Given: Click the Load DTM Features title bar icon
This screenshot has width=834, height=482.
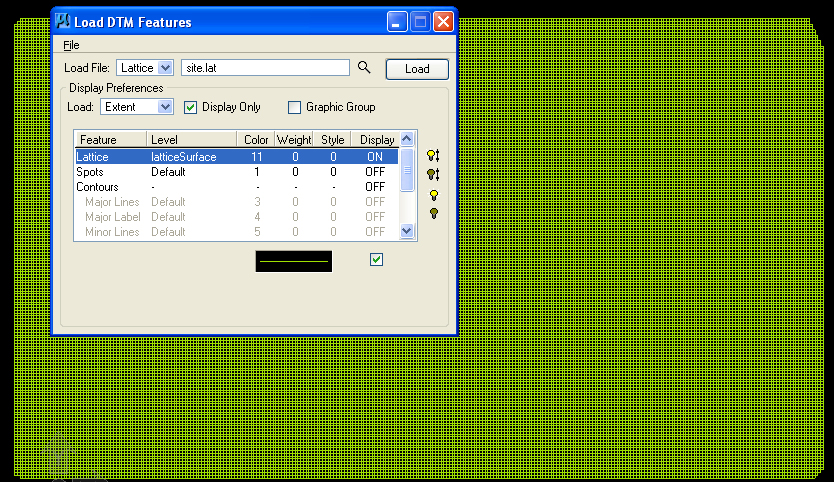Looking at the screenshot, I should pyautogui.click(x=63, y=21).
